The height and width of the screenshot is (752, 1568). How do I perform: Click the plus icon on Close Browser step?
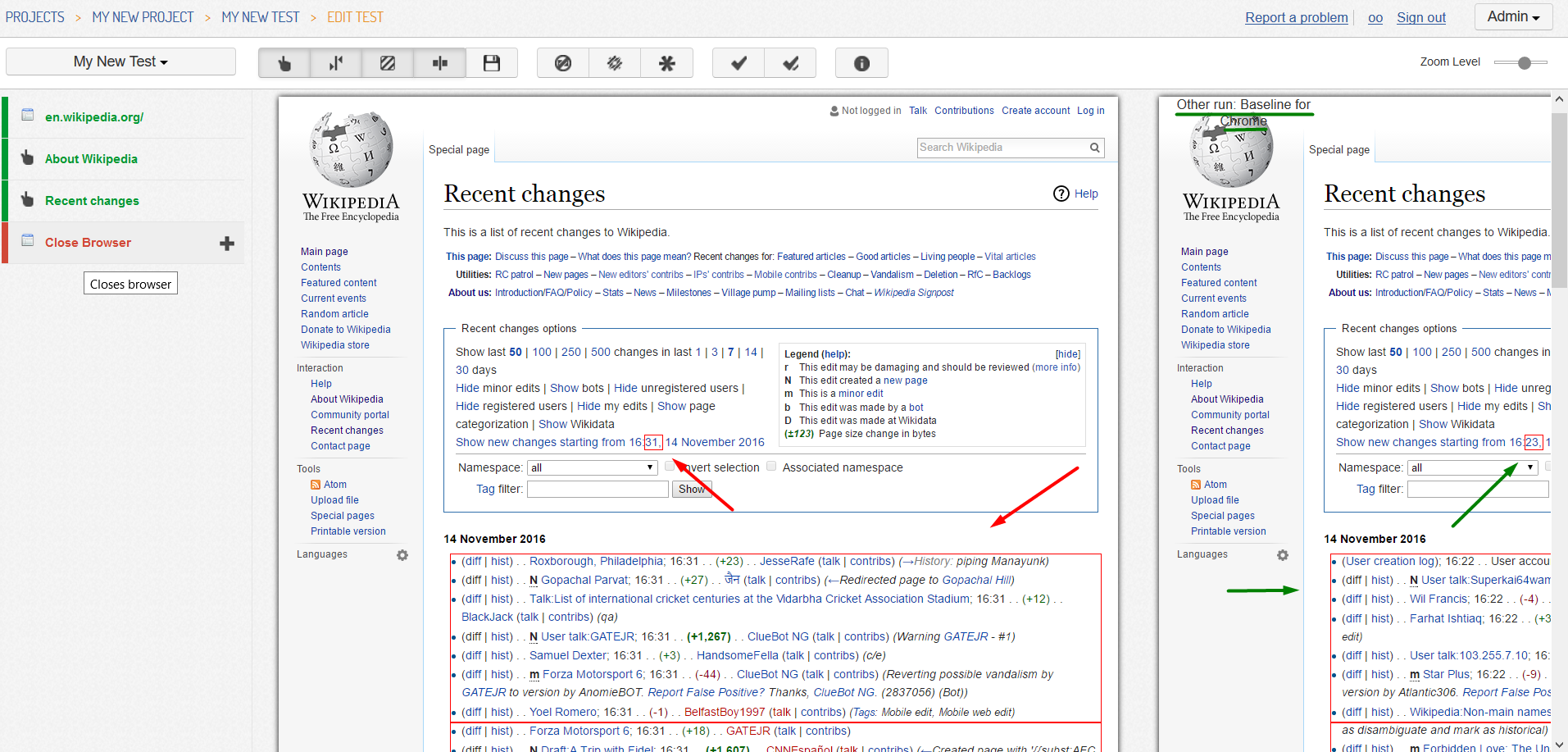(227, 244)
